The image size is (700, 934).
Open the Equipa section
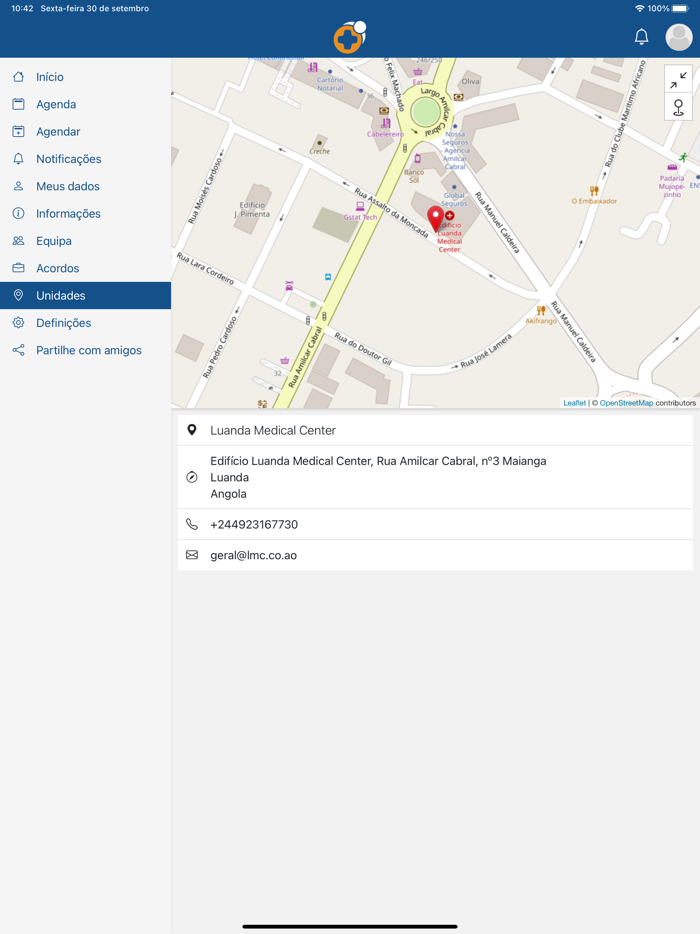click(x=85, y=241)
